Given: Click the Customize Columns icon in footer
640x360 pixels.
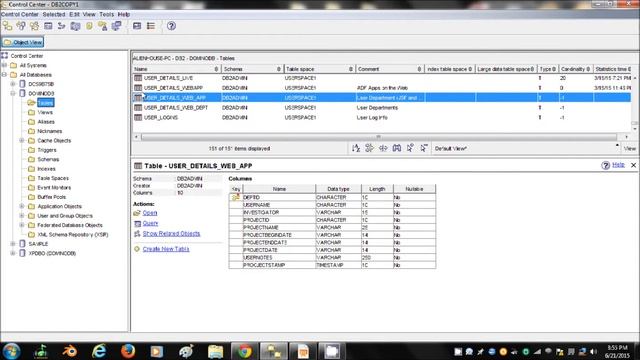Looking at the screenshot, I should click(383, 148).
